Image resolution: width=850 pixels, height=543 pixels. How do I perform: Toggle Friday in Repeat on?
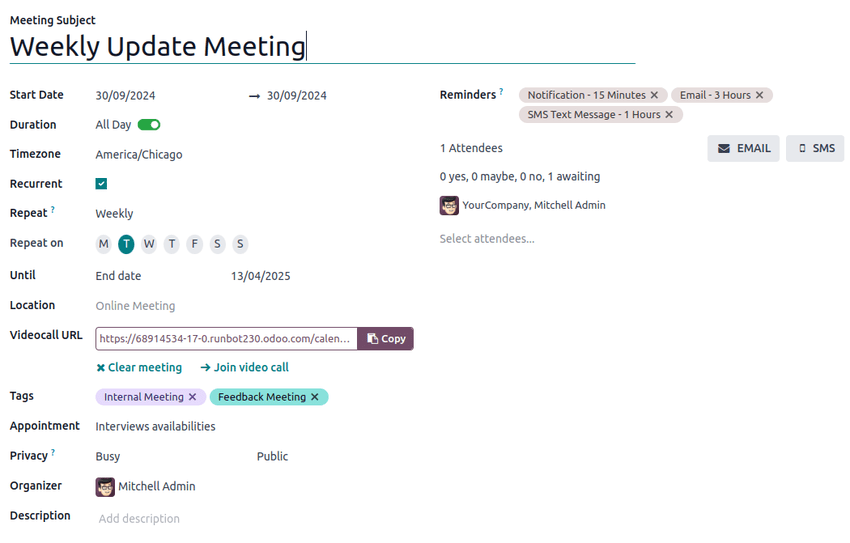coord(195,244)
